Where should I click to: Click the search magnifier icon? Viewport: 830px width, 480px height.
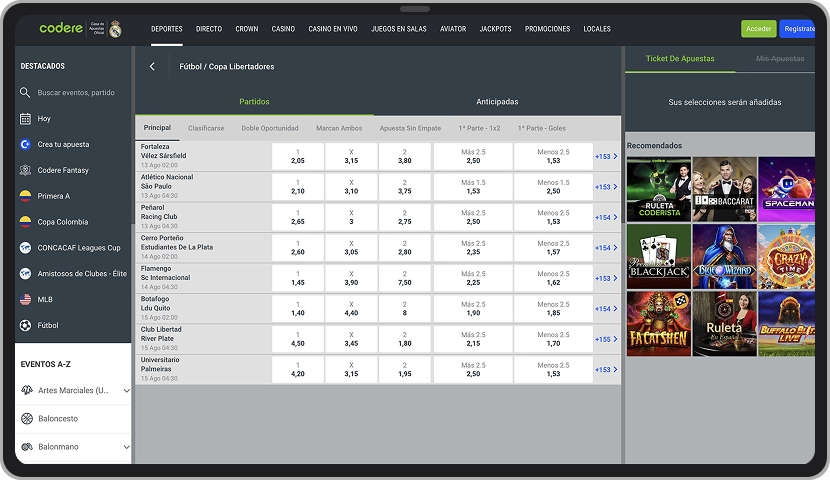point(25,93)
